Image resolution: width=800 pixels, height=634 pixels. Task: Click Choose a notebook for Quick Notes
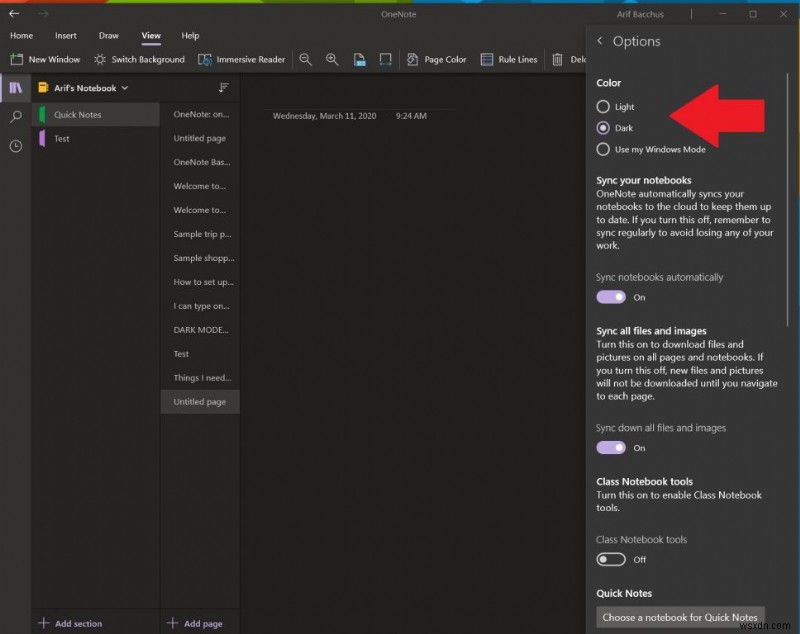coord(680,616)
